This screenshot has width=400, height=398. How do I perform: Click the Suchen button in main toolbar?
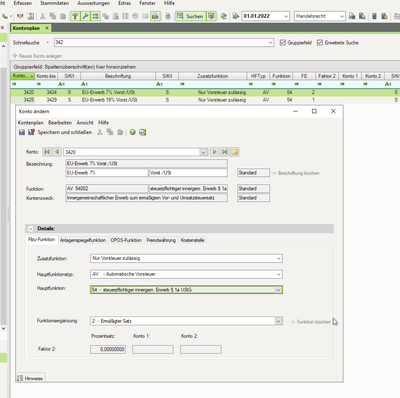tap(190, 16)
